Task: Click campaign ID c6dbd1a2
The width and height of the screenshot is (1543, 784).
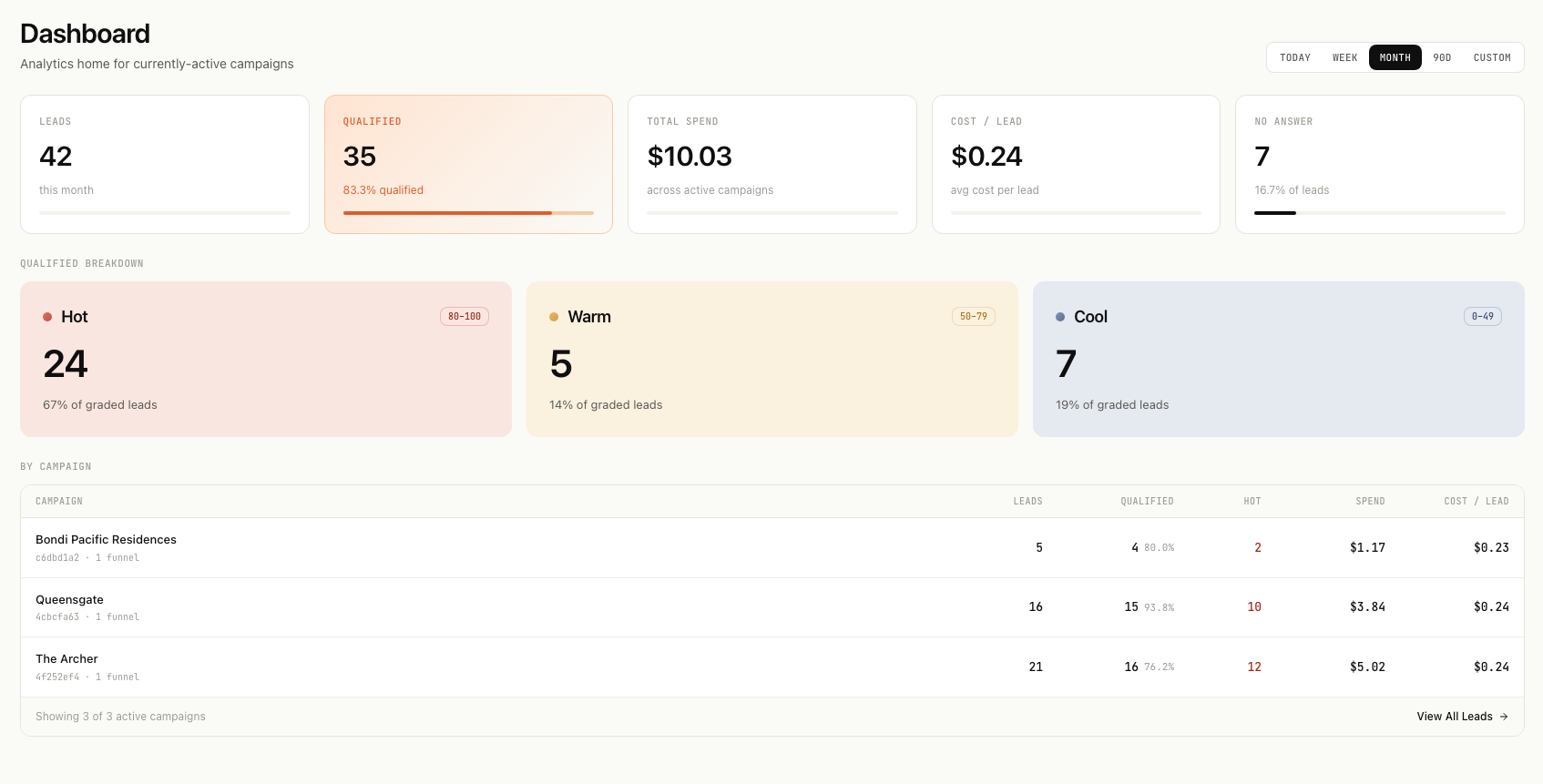Action: (57, 558)
